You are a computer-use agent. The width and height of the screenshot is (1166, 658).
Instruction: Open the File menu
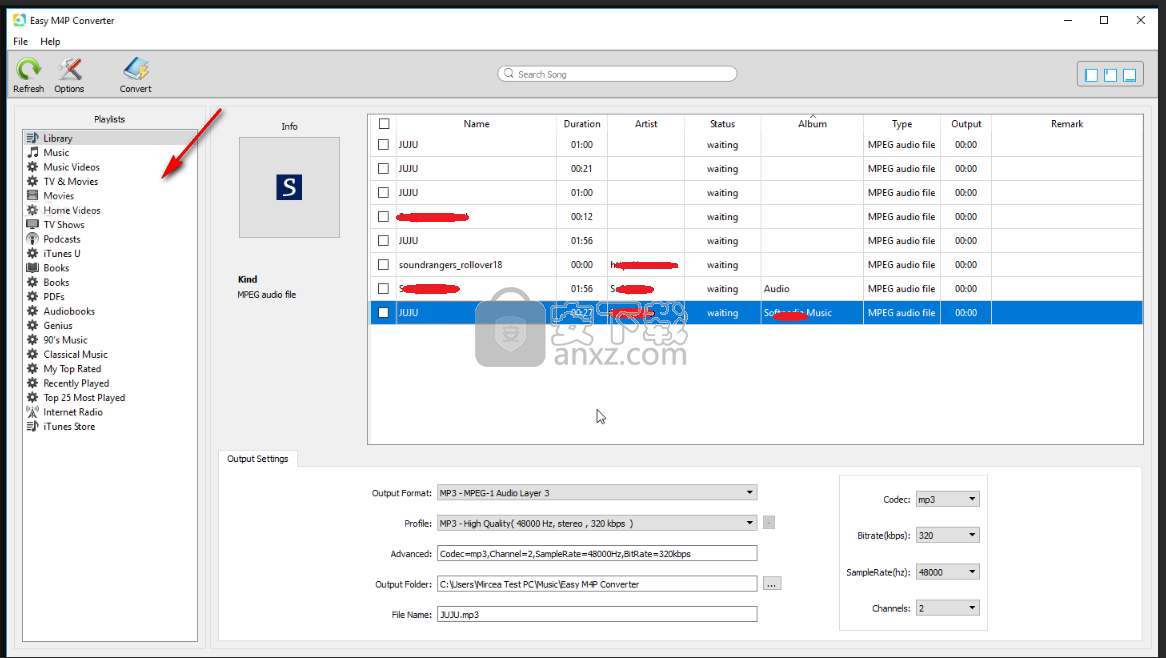point(20,42)
